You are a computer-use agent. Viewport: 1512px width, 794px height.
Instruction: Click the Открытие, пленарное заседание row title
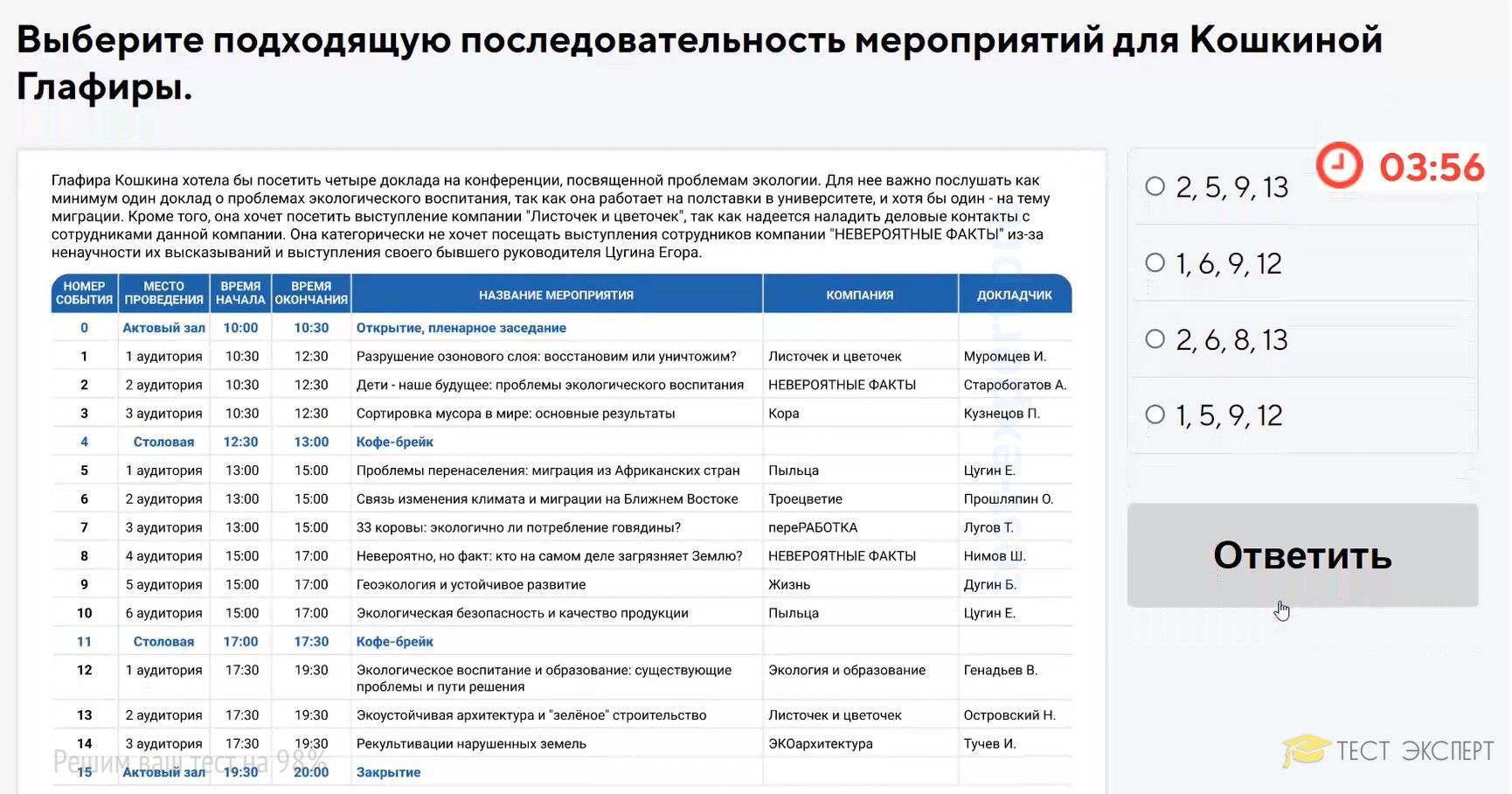(x=461, y=328)
